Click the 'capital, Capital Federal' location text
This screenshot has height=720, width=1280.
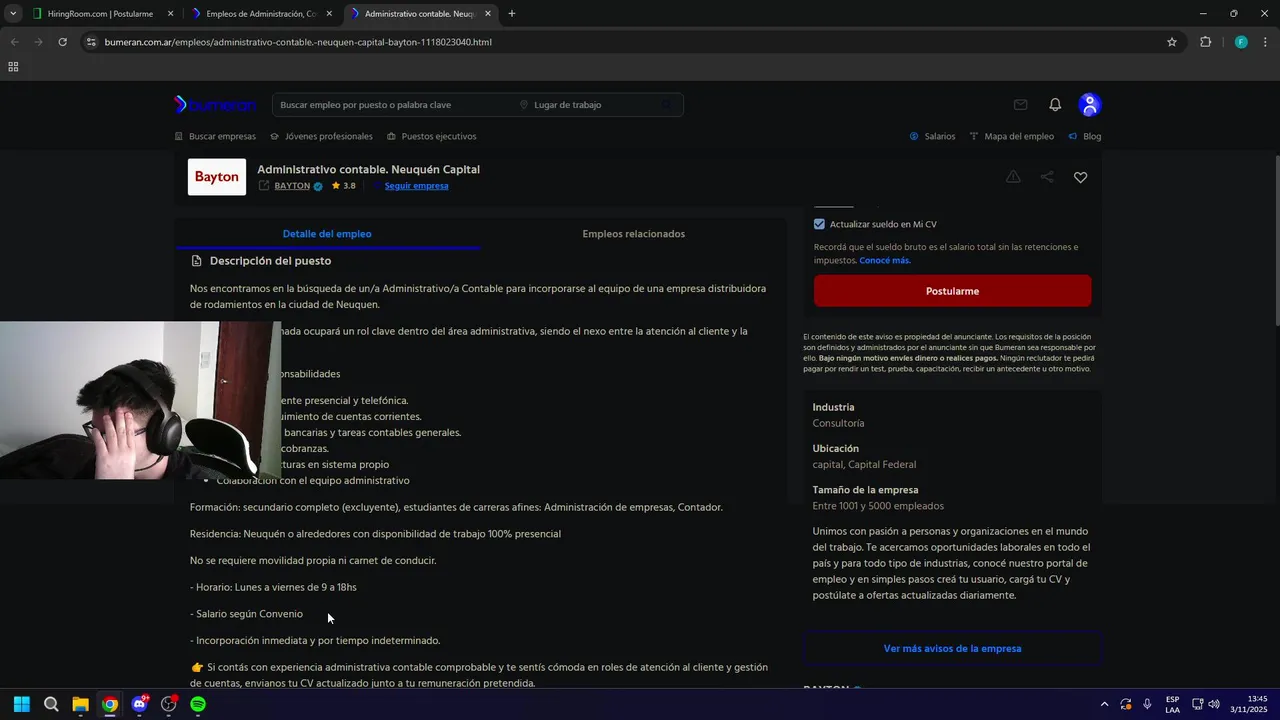[x=864, y=465]
